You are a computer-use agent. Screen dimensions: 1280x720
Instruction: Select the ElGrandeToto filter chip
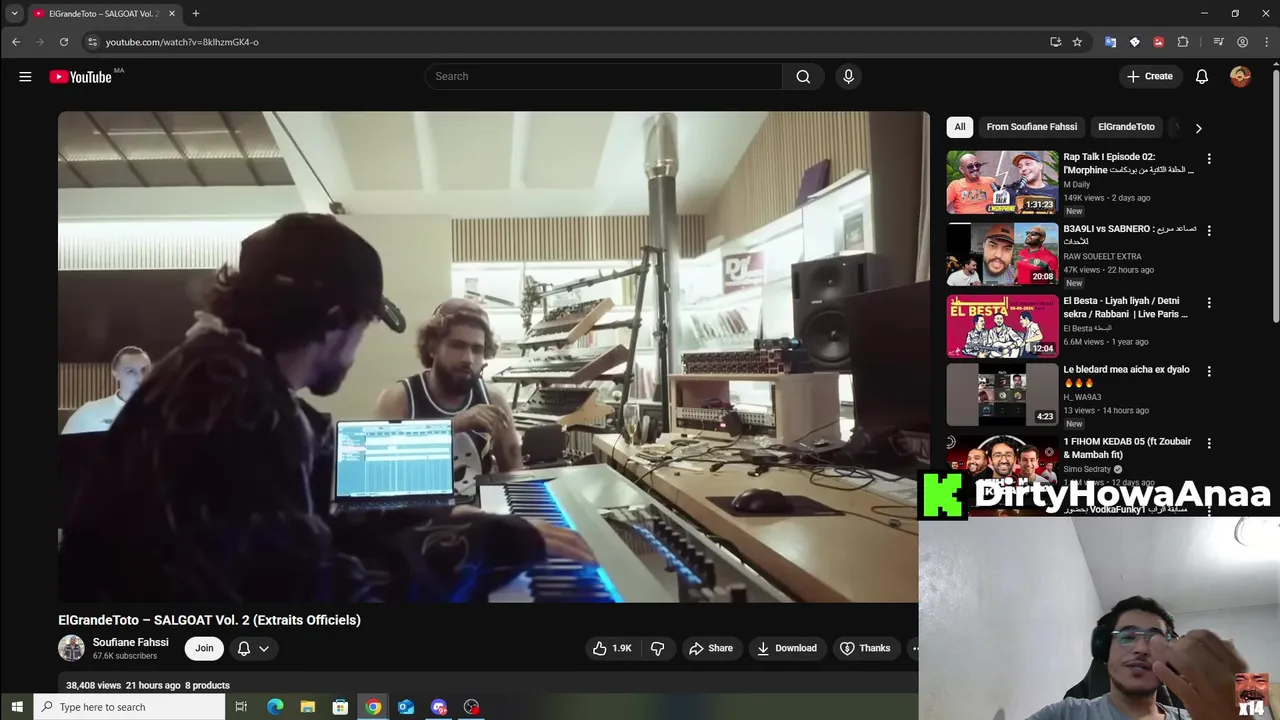point(1126,127)
